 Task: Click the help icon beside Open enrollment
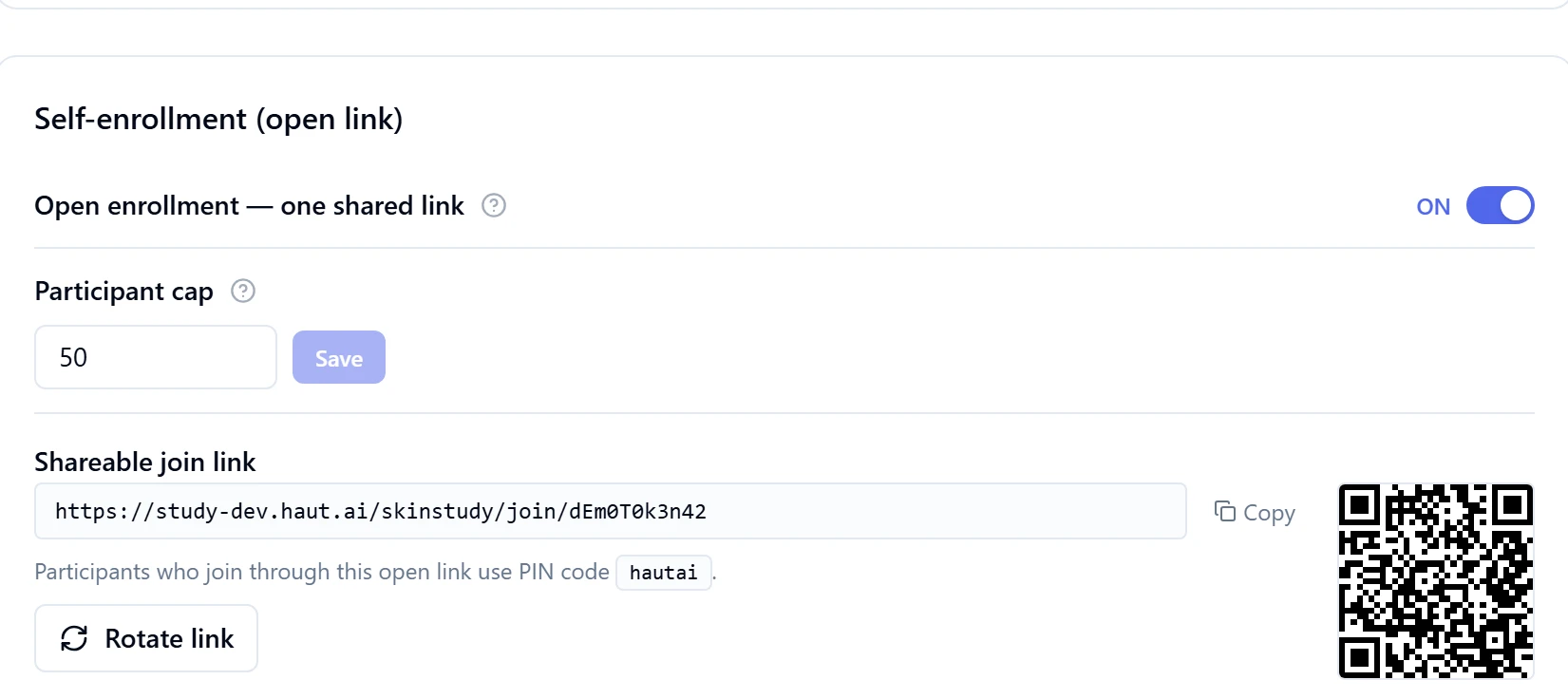pos(494,205)
